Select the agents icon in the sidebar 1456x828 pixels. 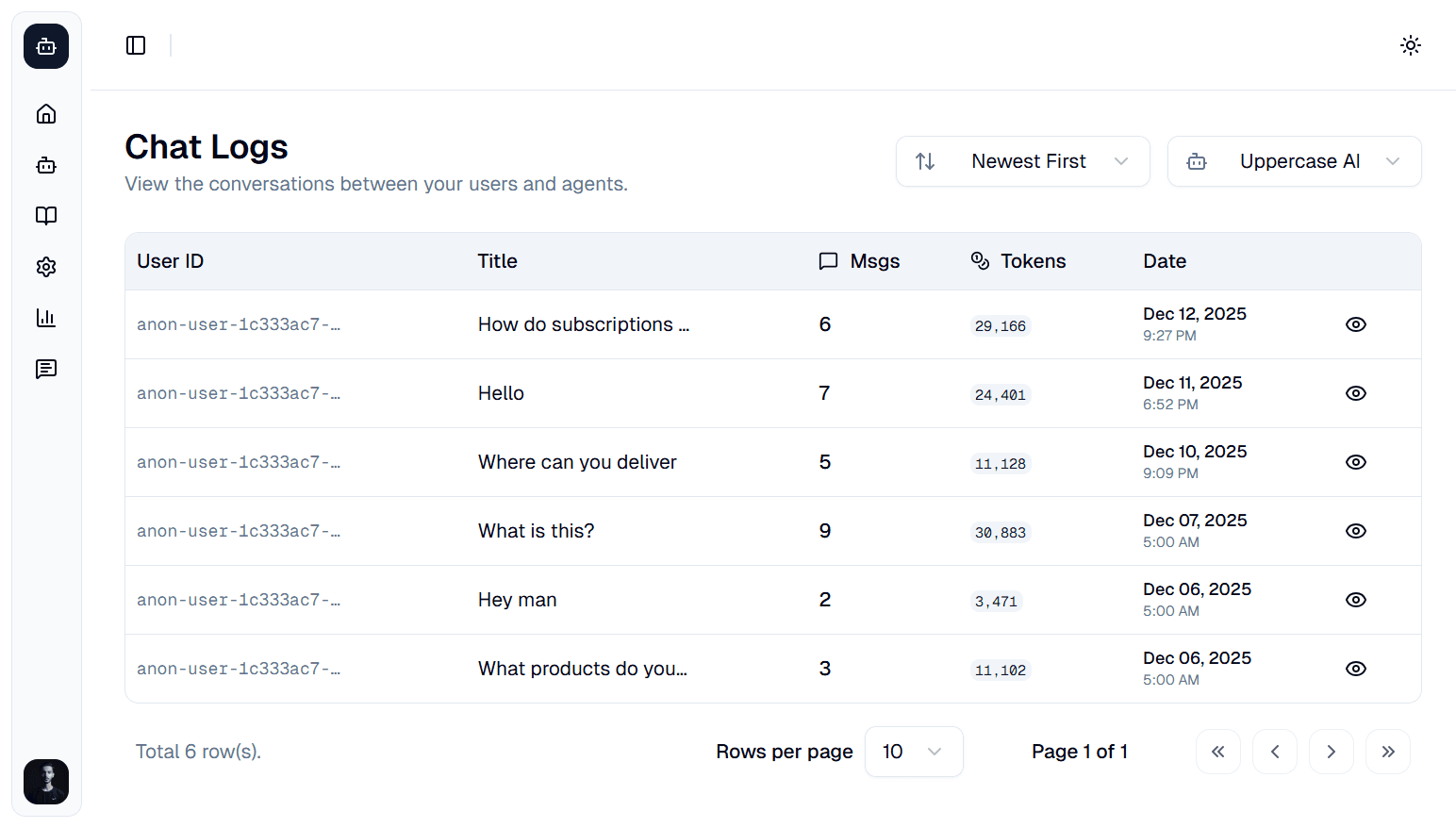[x=45, y=165]
